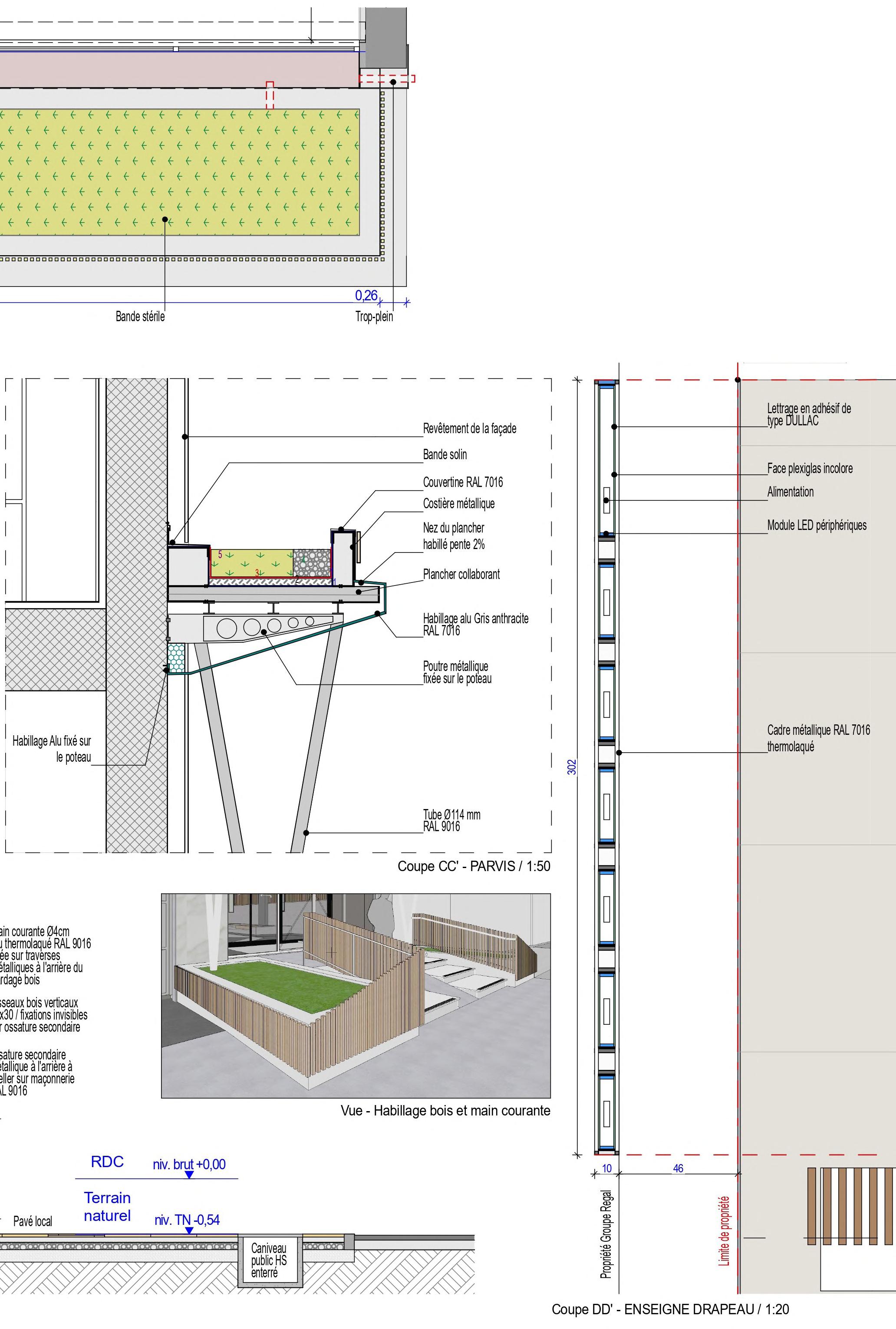
Task: Click the 'Poutre métallique fixée sur le poteau' note
Action: (457, 672)
